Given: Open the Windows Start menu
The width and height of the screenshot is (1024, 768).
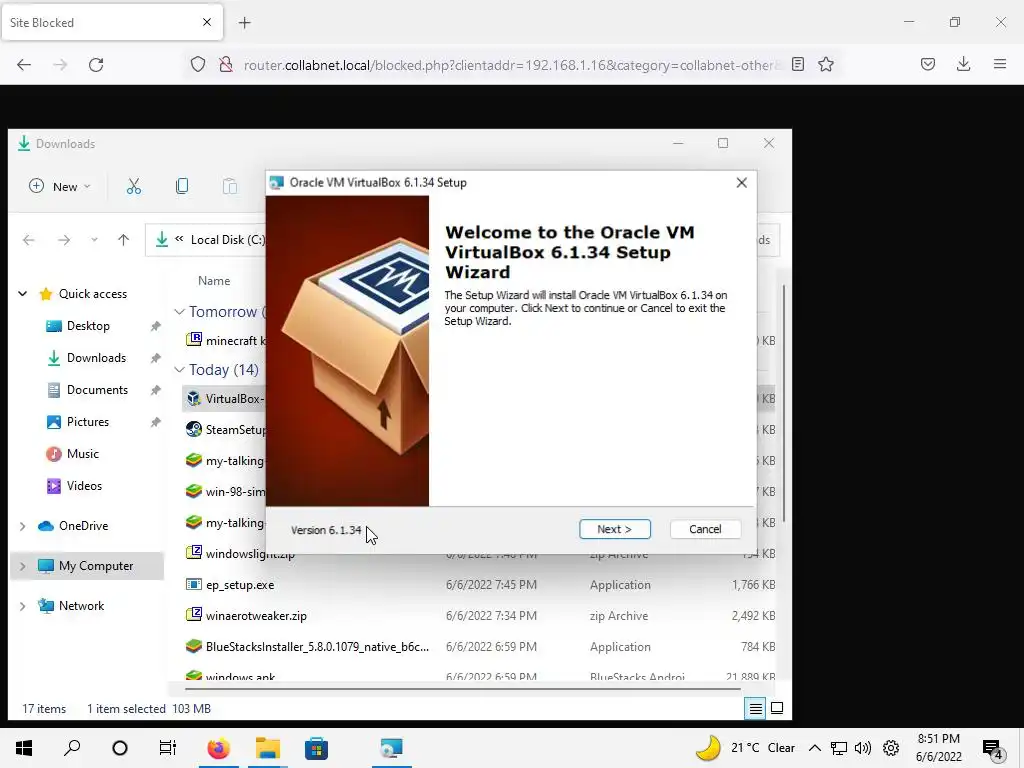Looking at the screenshot, I should pos(24,748).
